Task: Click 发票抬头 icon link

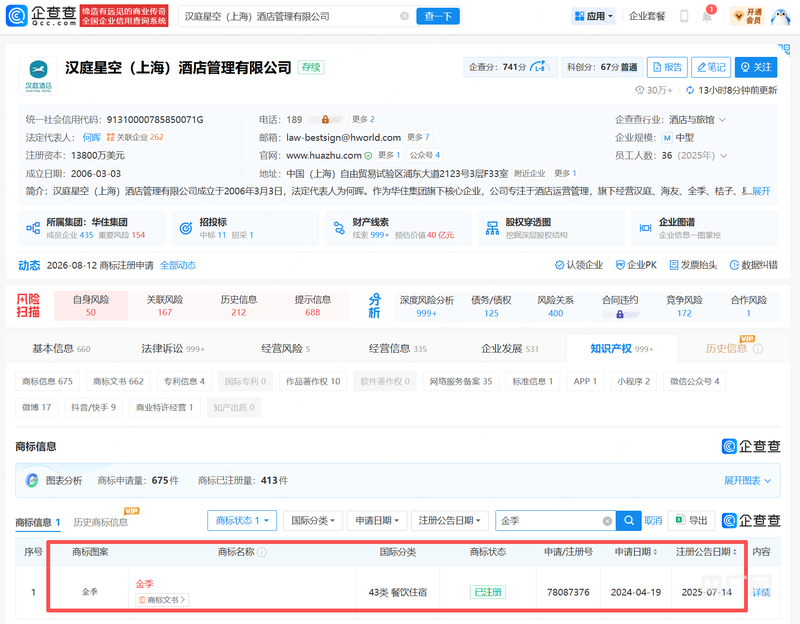Action: pos(693,265)
